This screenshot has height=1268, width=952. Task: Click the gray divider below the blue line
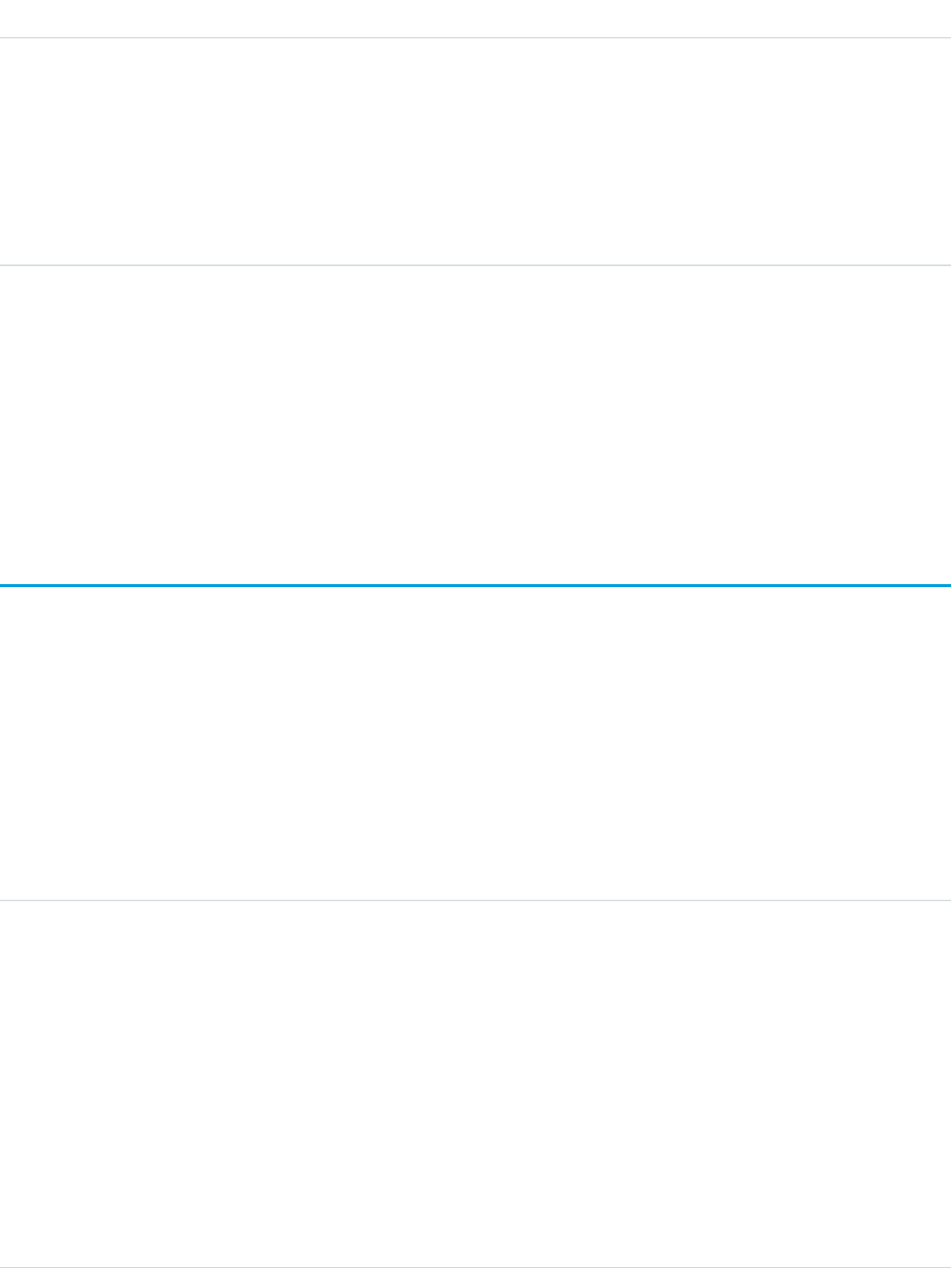click(x=476, y=900)
